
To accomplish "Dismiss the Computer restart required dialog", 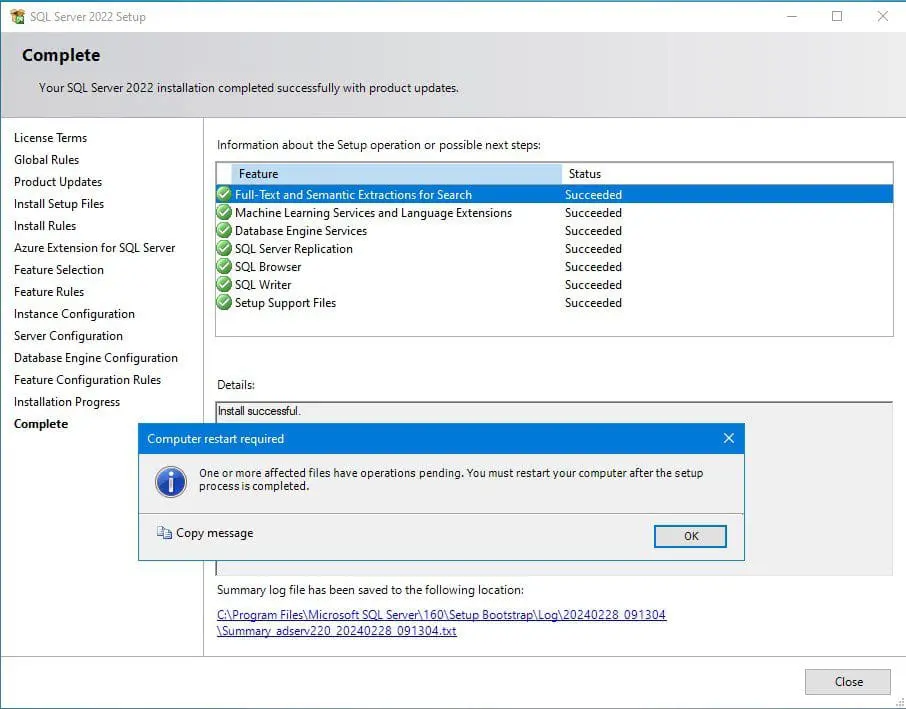I will [x=690, y=536].
